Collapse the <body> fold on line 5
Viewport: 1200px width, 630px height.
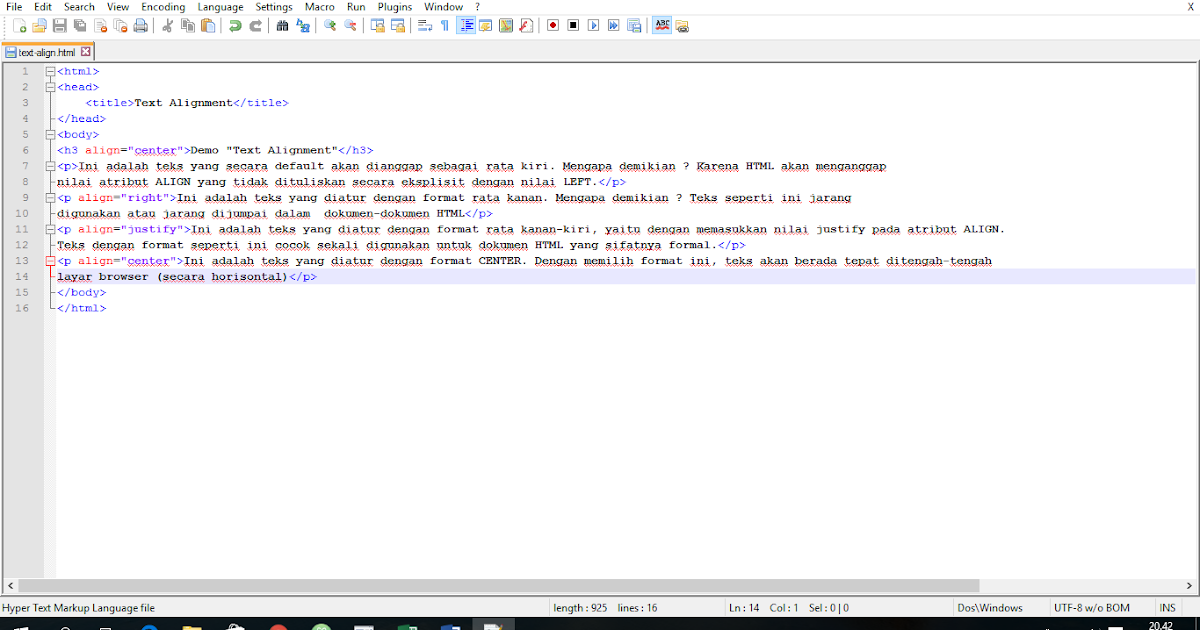[50, 134]
